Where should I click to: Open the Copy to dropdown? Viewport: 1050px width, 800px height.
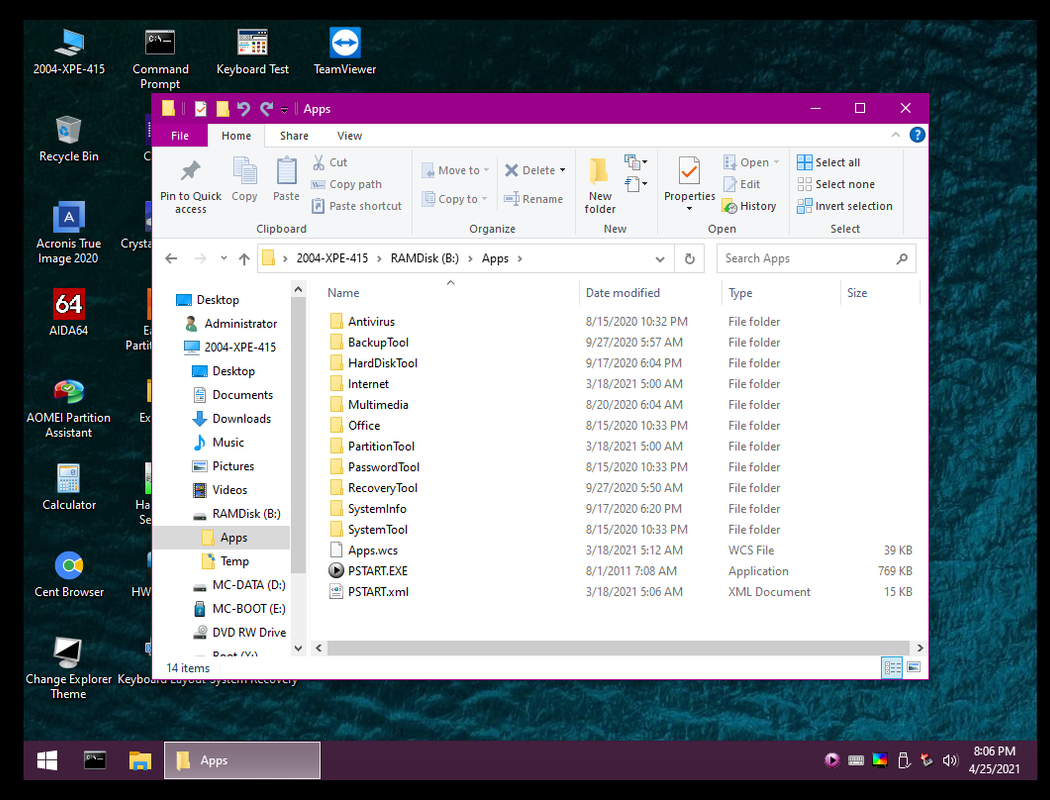tap(454, 199)
